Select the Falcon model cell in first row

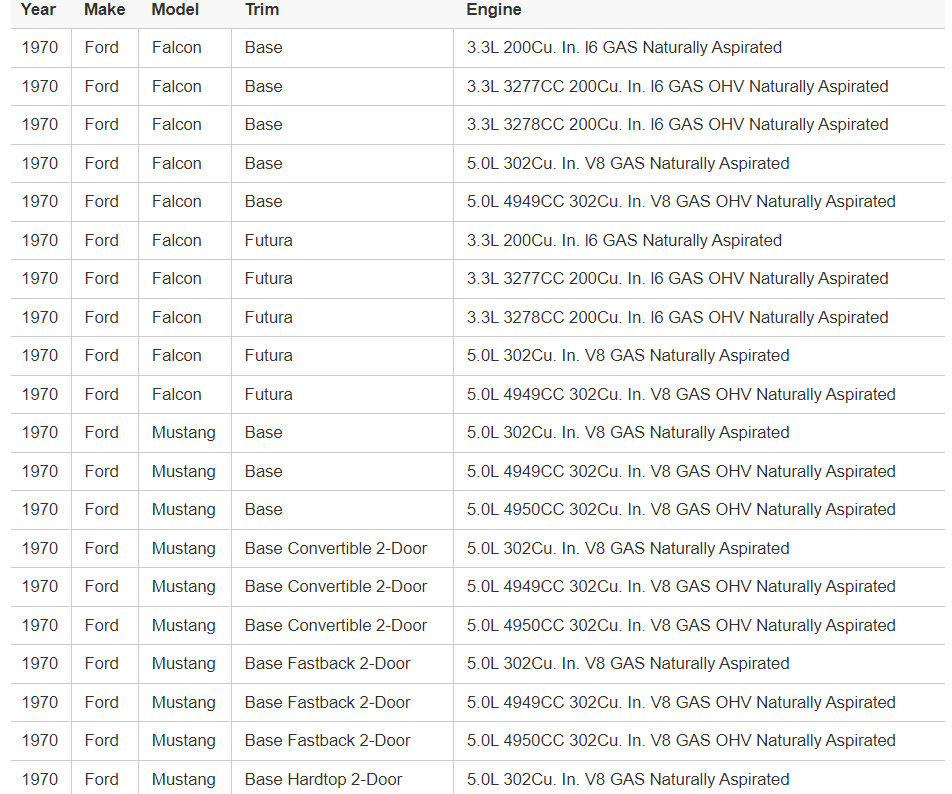176,48
